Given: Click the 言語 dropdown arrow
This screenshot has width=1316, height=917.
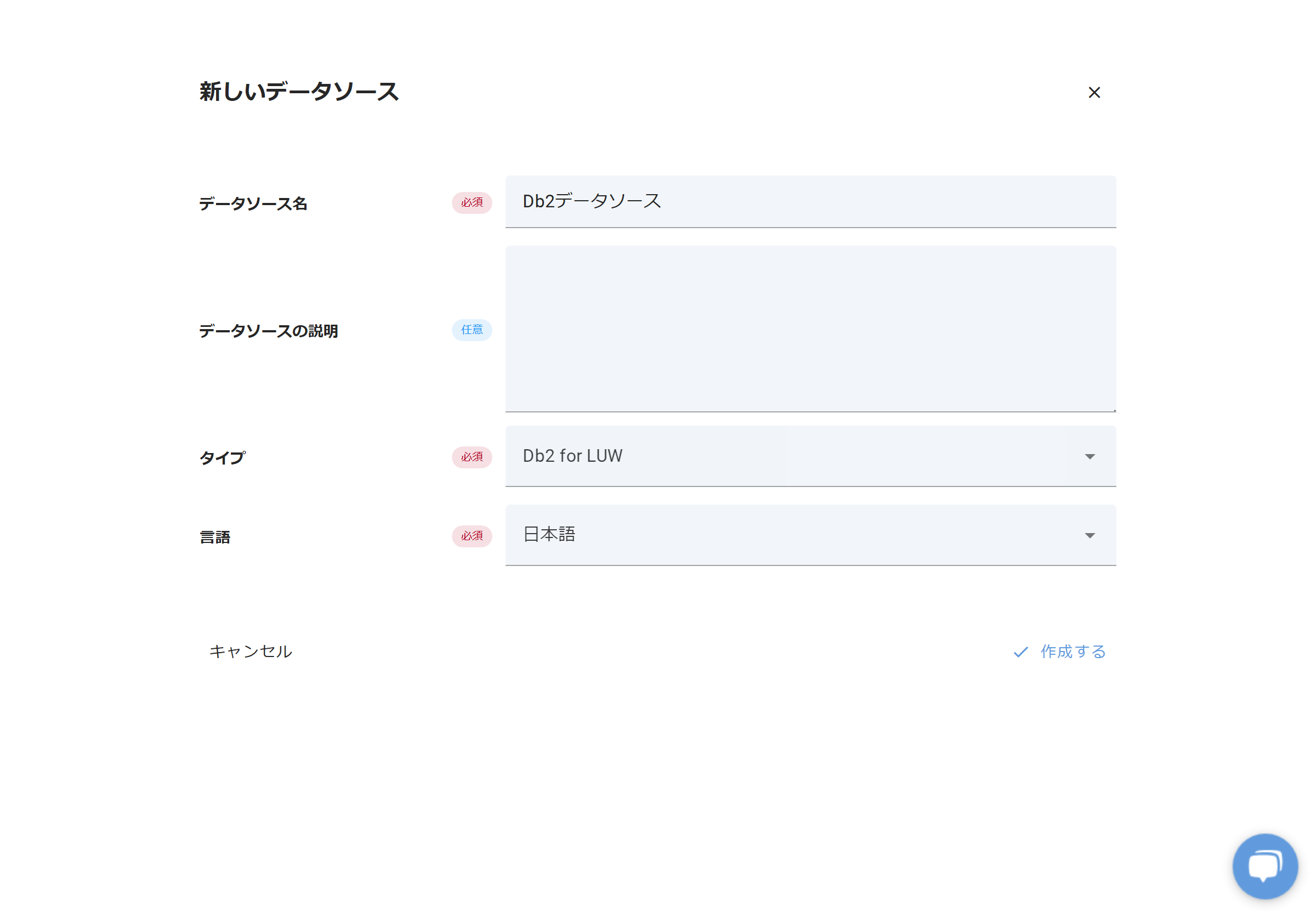Looking at the screenshot, I should [1089, 535].
